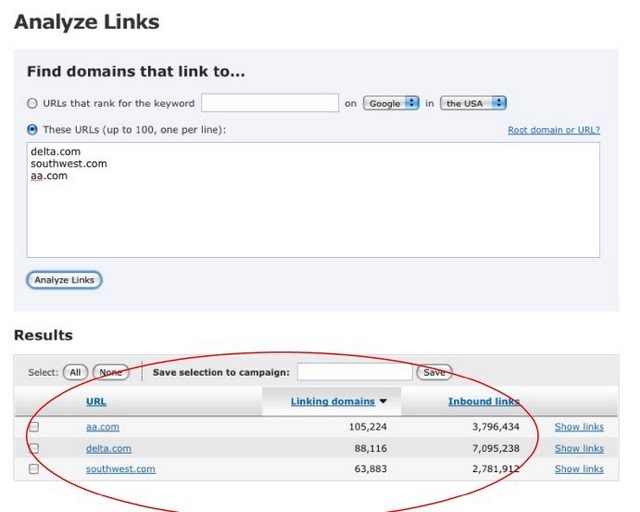This screenshot has height=512, width=640.
Task: Check the aa.com row checkbox
Action: click(x=34, y=427)
